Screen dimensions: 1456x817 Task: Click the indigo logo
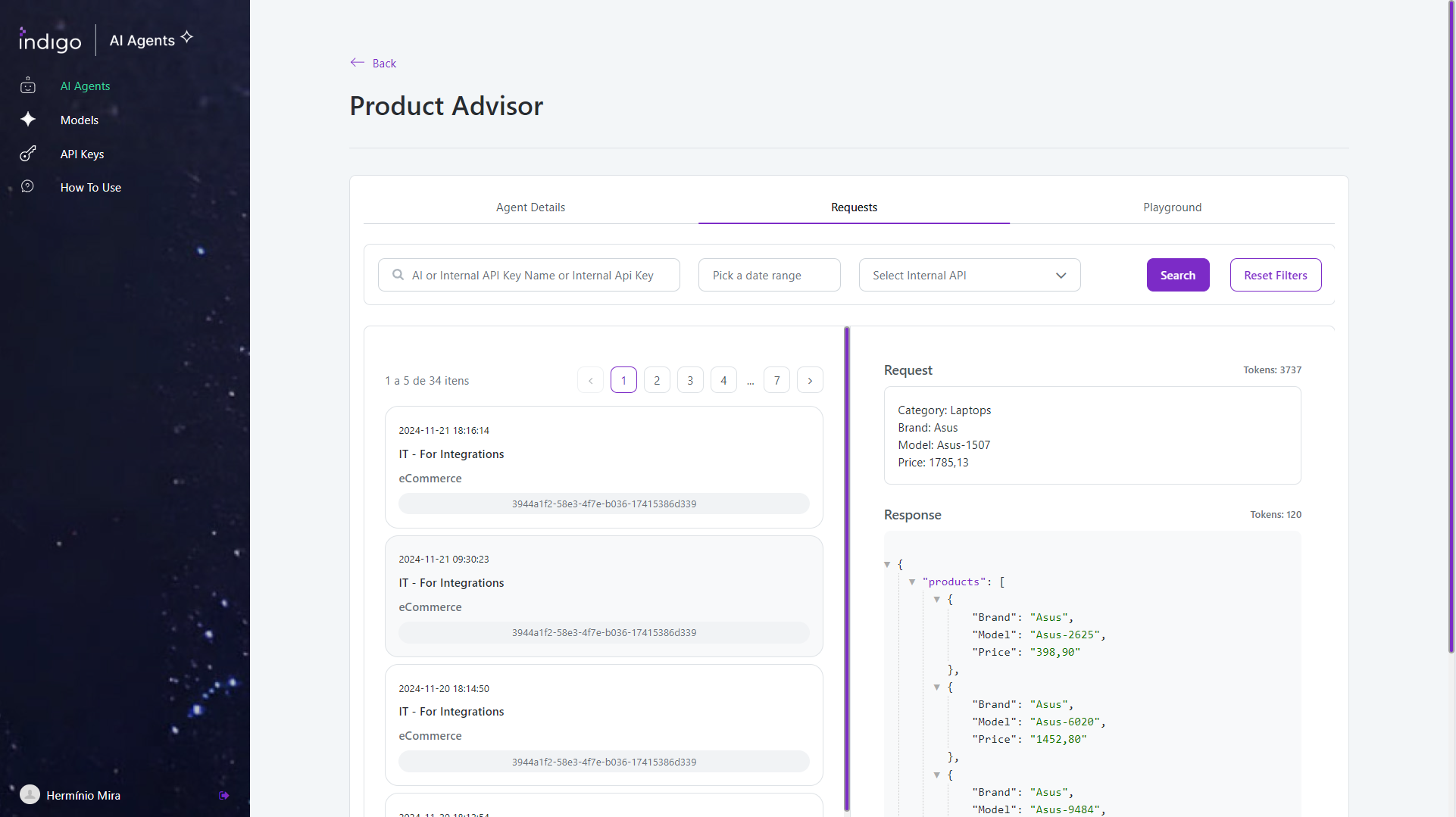(50, 40)
